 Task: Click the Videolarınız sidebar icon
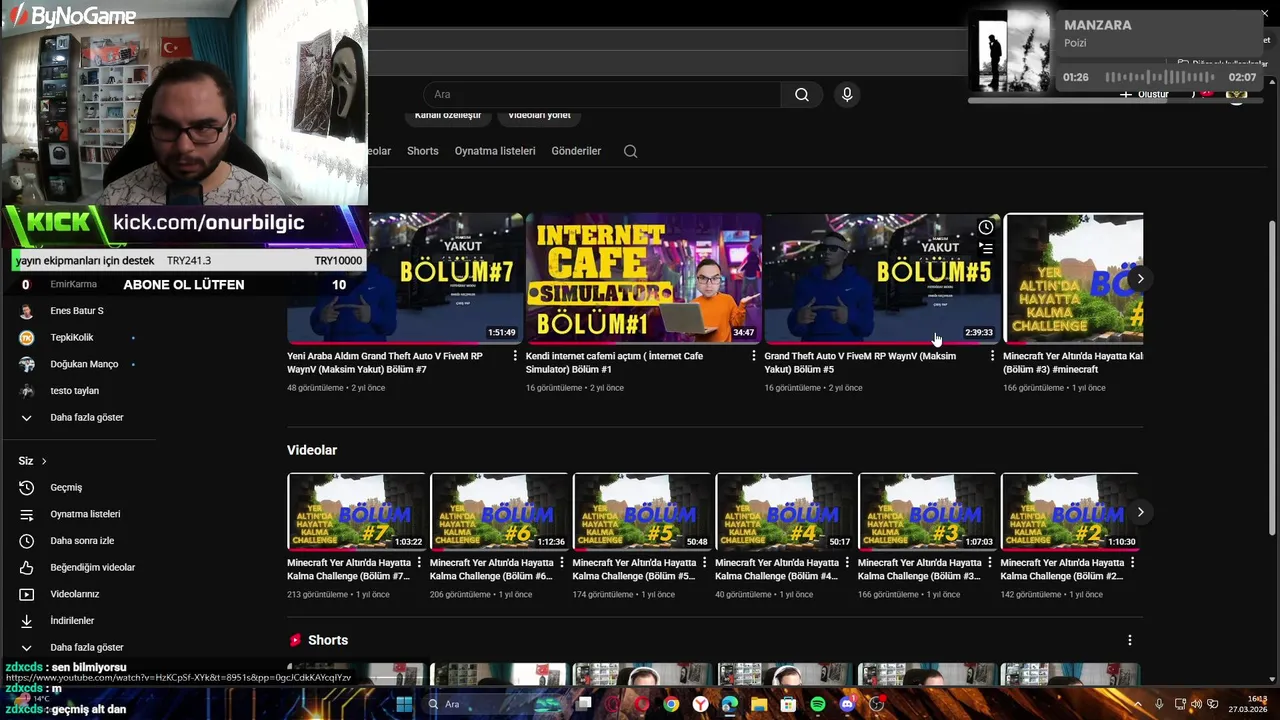(x=27, y=594)
